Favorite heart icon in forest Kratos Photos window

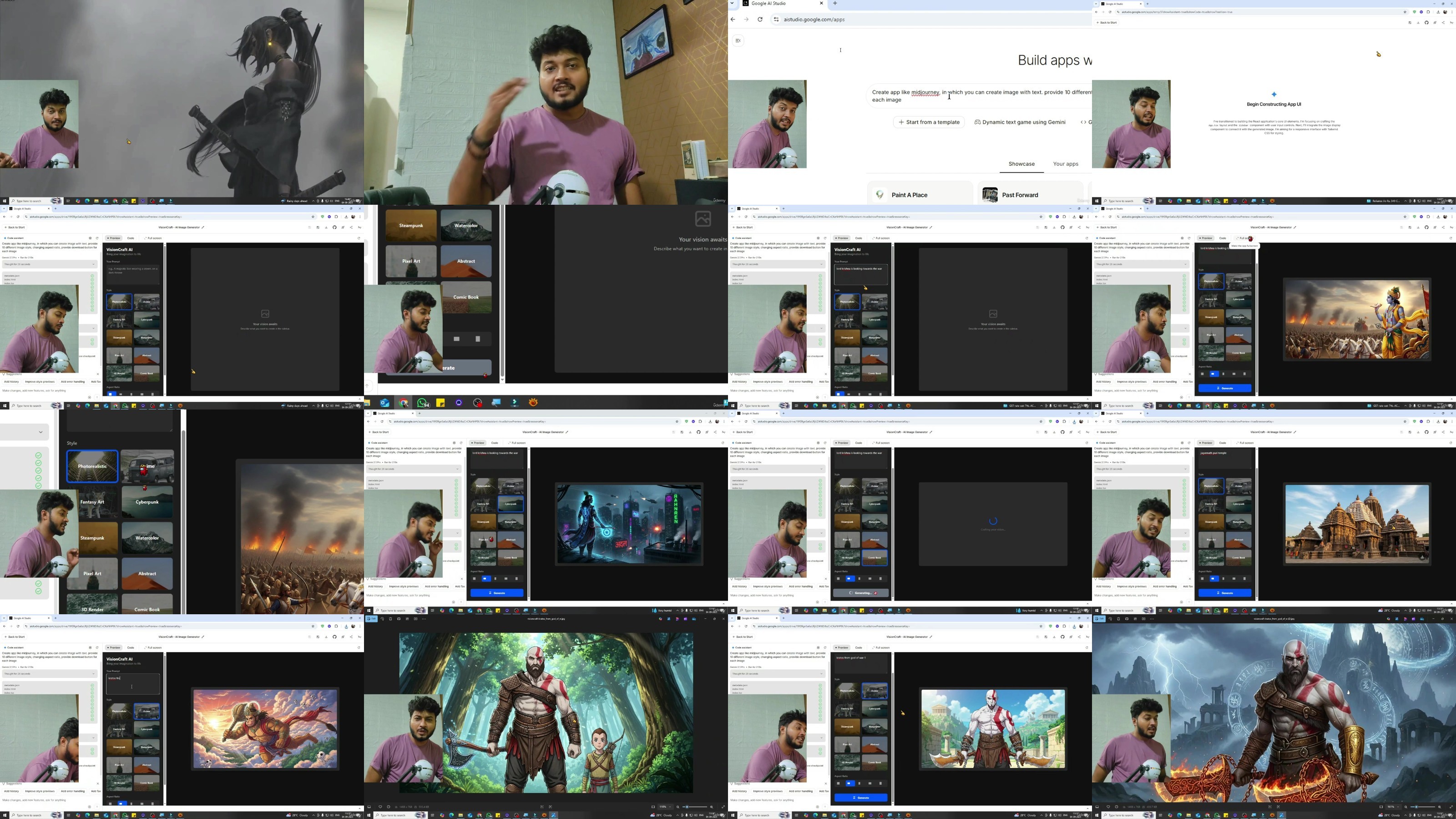click(380, 807)
